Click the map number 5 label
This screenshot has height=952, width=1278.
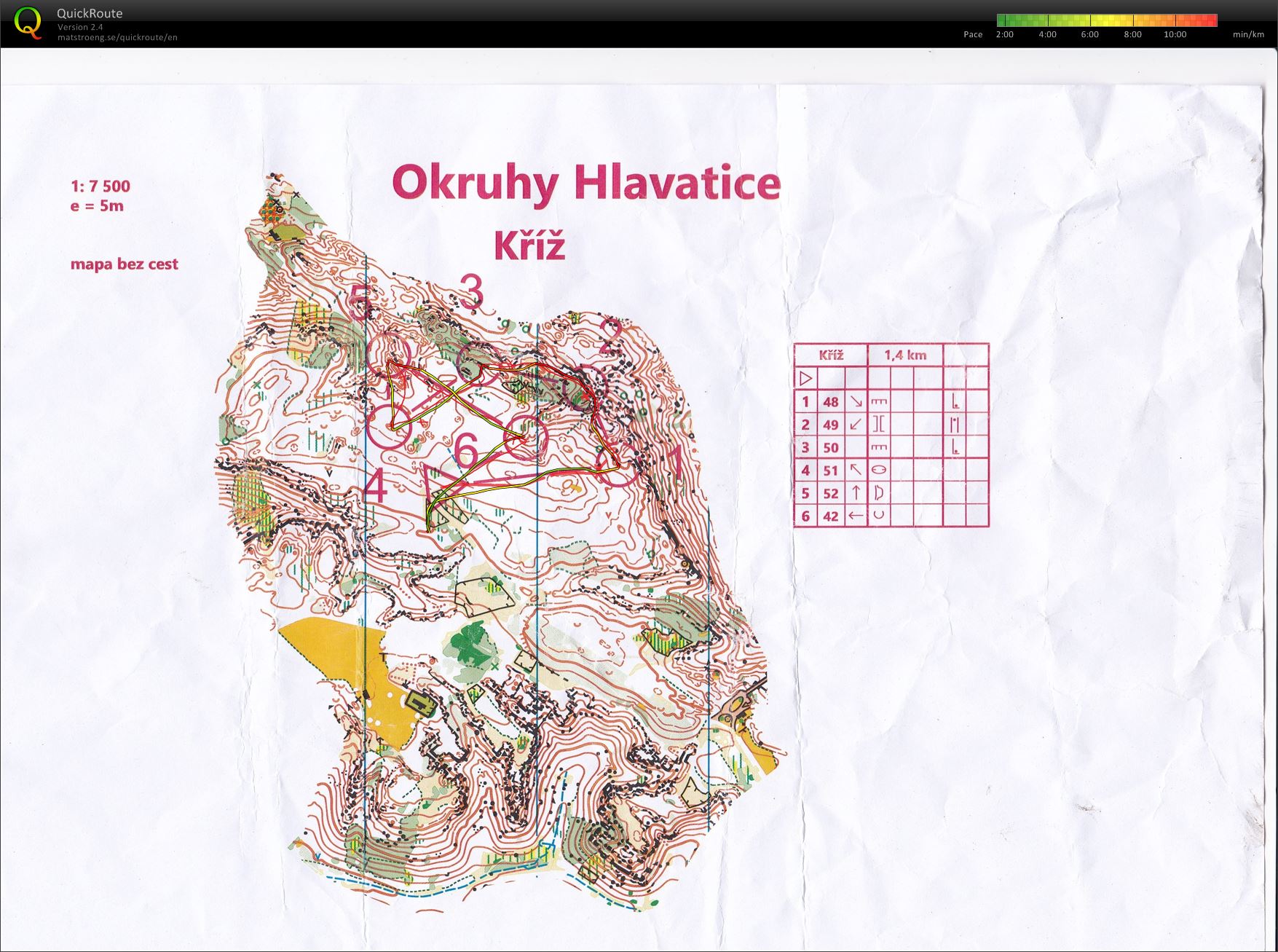coord(360,303)
